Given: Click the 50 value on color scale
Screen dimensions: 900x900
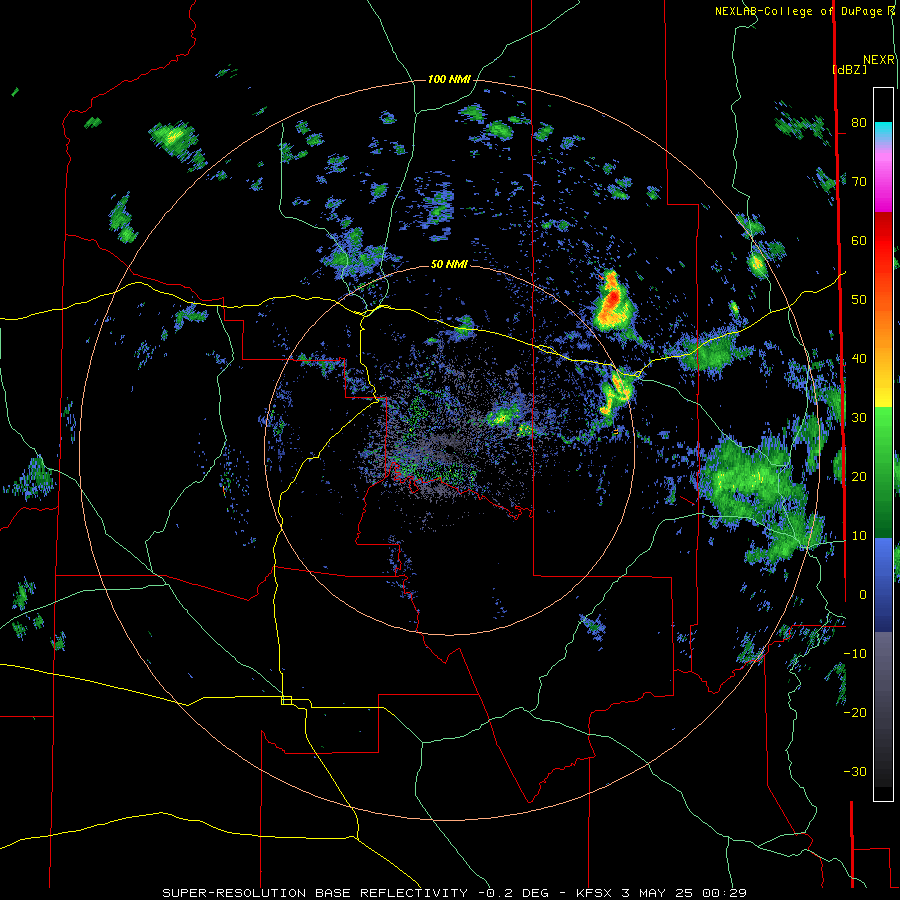Looking at the screenshot, I should click(859, 300).
